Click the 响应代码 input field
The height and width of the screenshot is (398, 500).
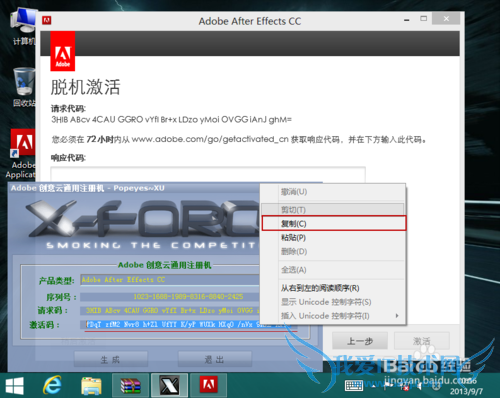tap(208, 174)
